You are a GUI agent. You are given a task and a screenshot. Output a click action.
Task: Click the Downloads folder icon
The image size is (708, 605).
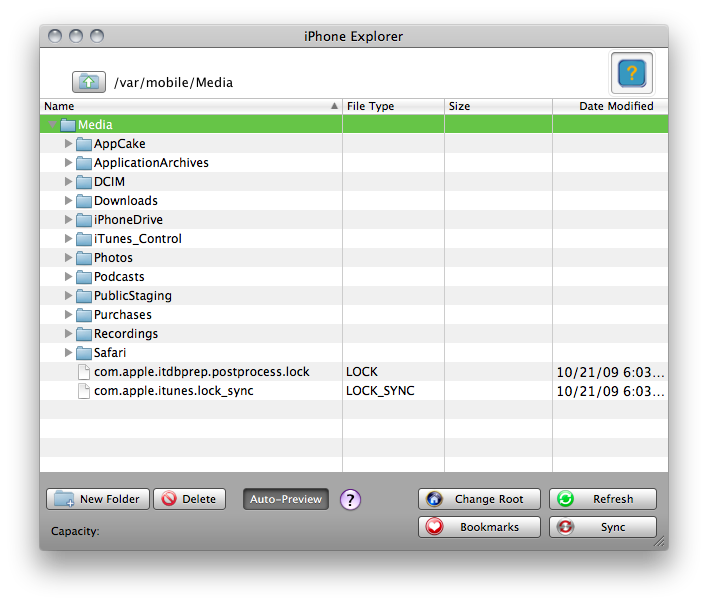pos(84,200)
